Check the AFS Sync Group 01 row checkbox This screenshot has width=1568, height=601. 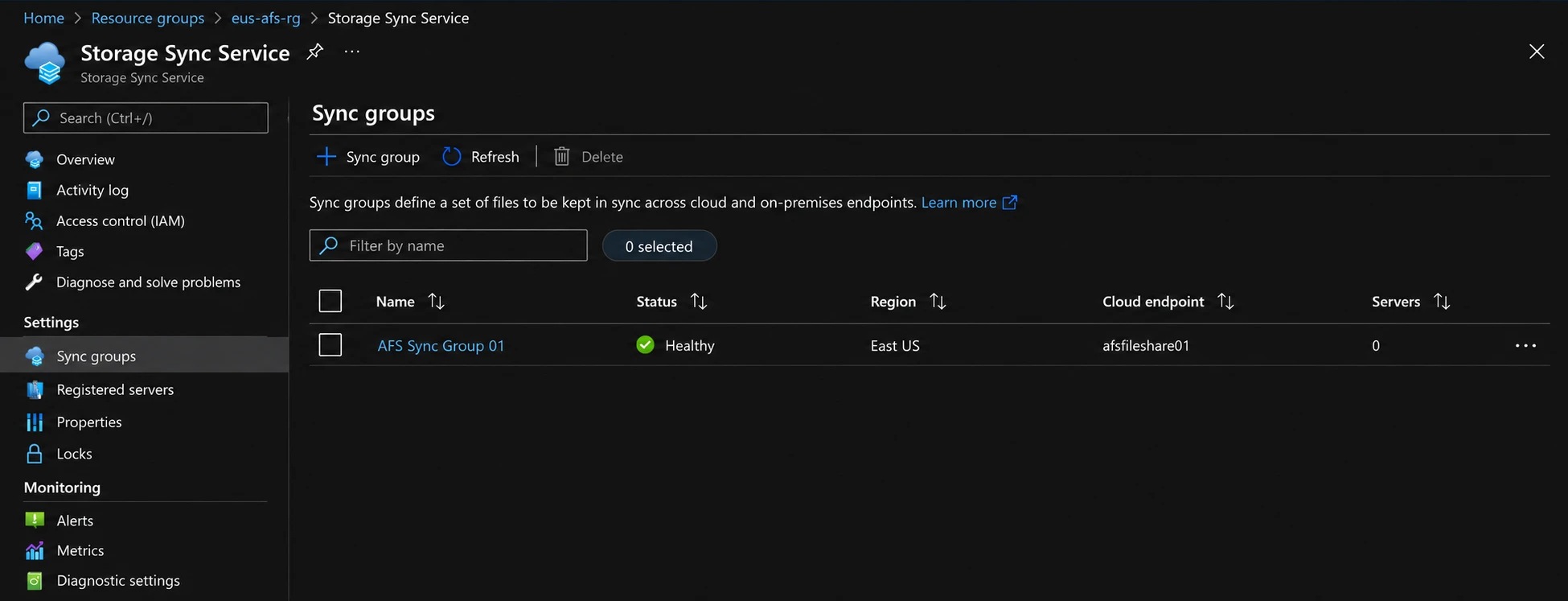(x=330, y=344)
